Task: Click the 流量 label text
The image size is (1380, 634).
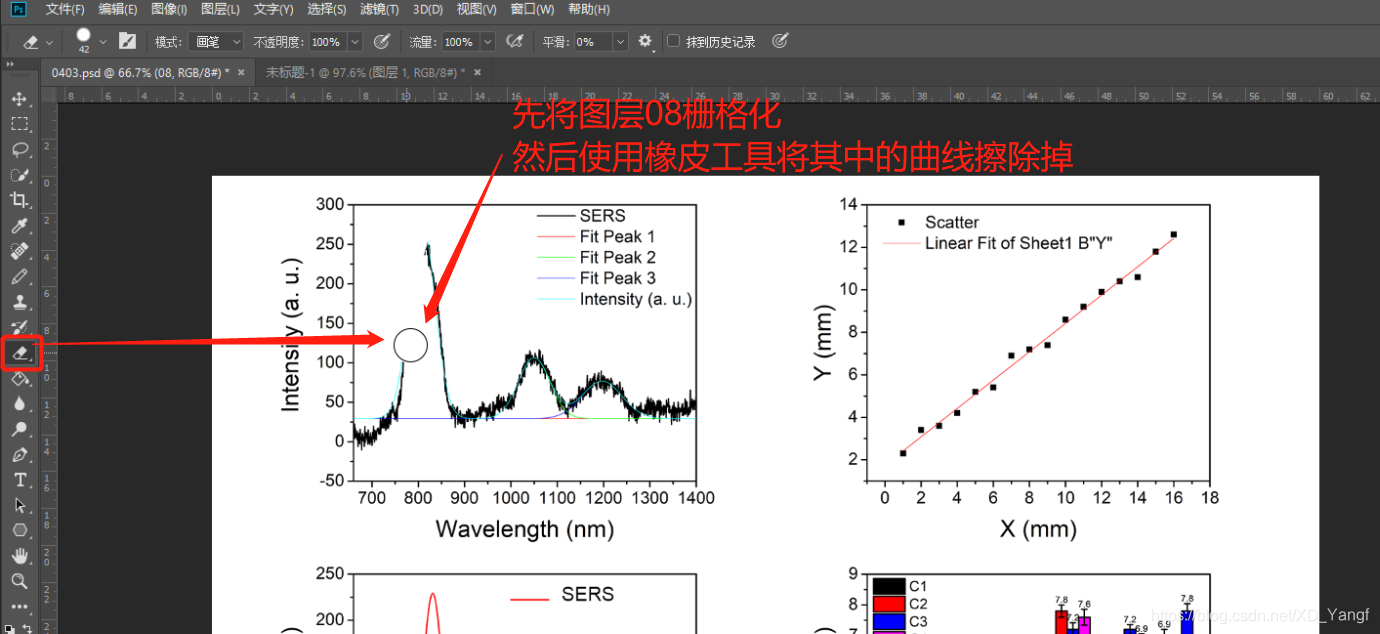Action: pyautogui.click(x=423, y=42)
